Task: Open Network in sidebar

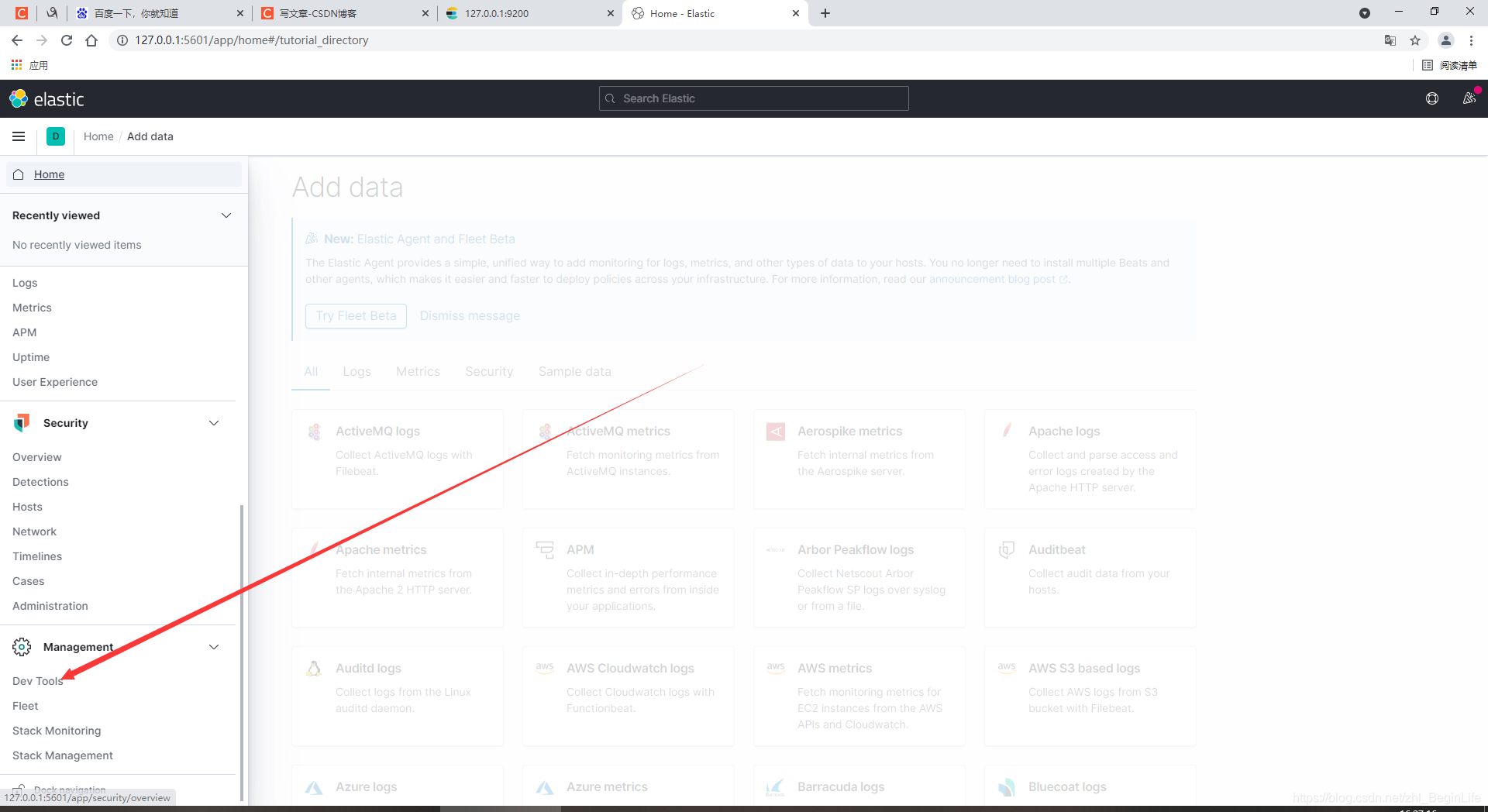Action: coord(34,532)
